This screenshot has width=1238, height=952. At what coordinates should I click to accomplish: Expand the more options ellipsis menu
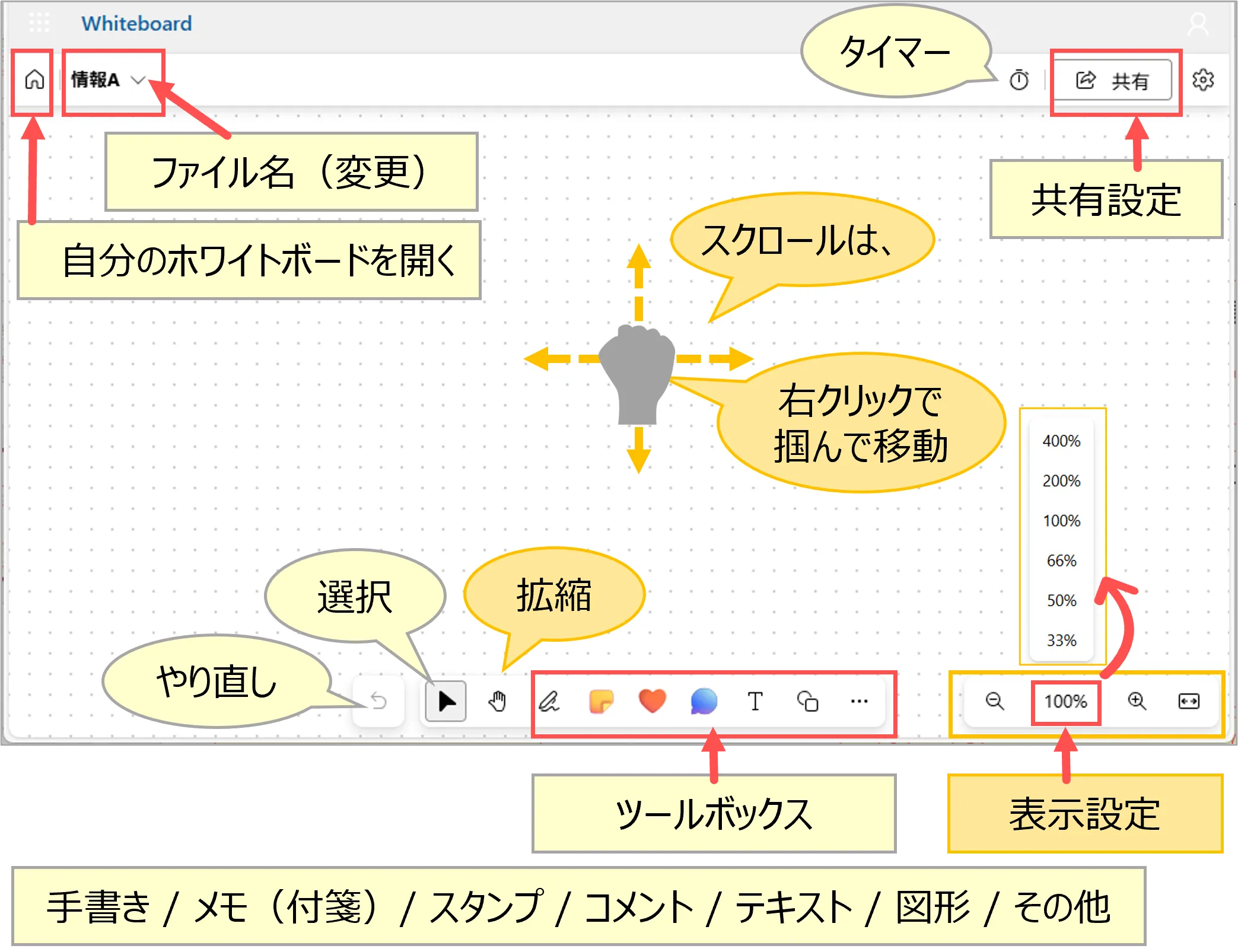859,701
